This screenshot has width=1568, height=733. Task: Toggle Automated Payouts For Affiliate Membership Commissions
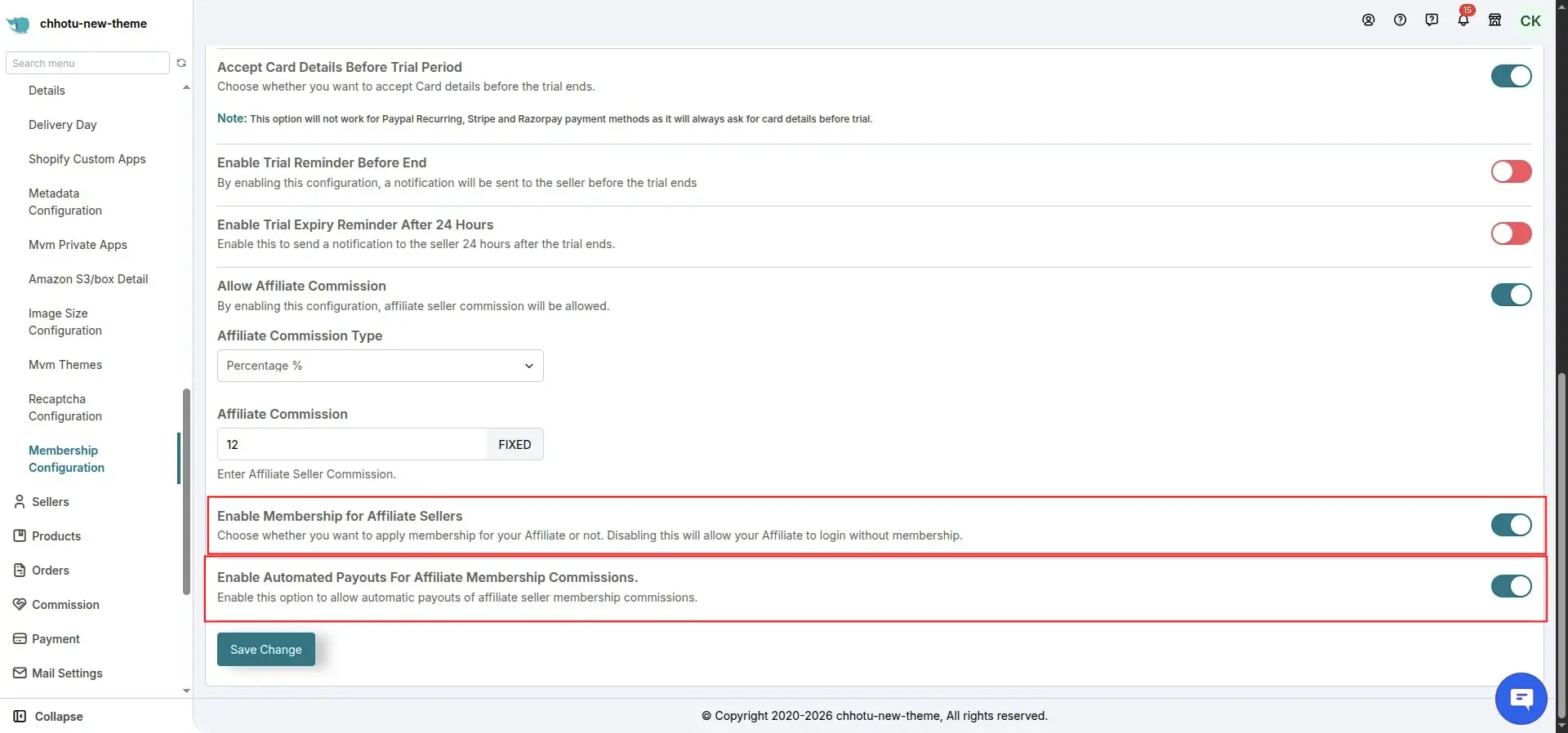[1511, 586]
